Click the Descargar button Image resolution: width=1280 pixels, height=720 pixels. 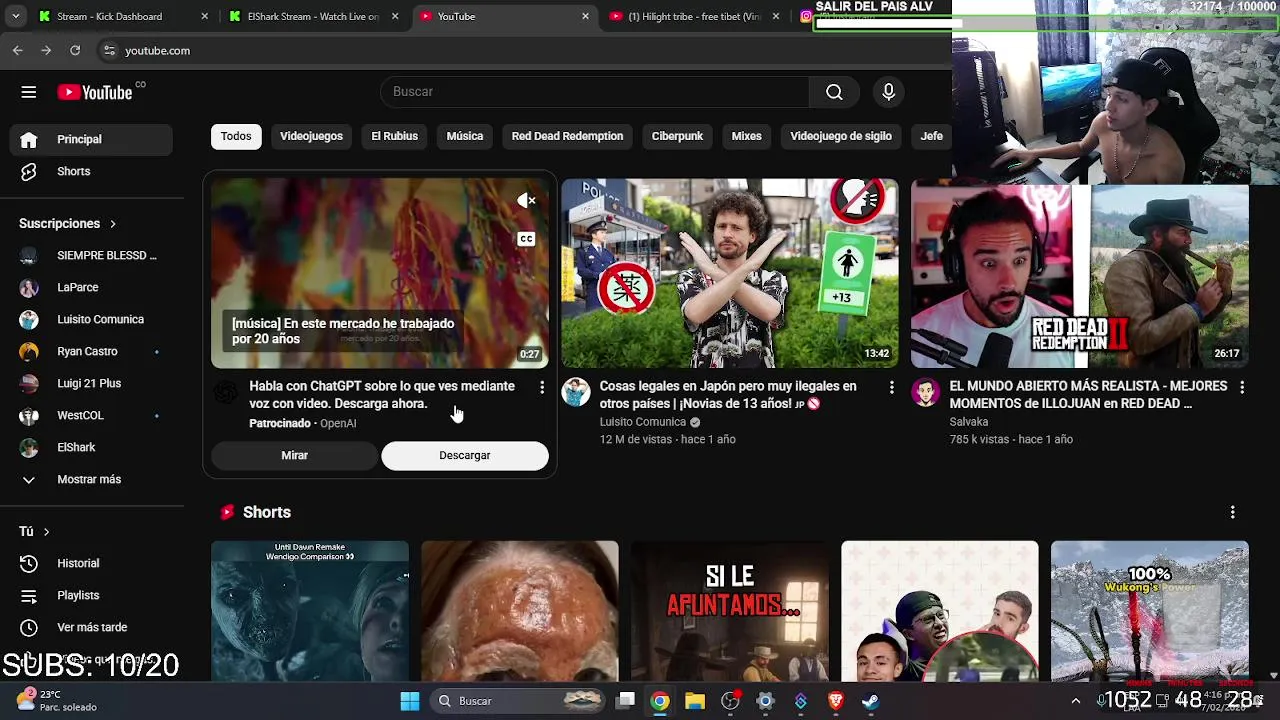(x=465, y=455)
